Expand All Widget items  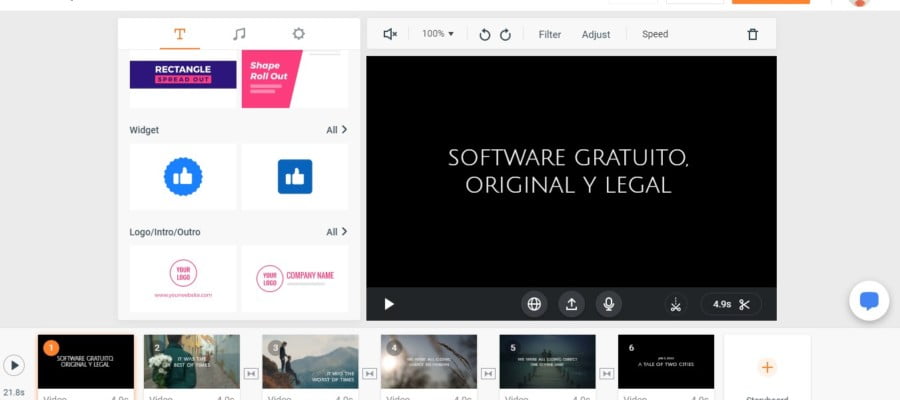point(337,130)
